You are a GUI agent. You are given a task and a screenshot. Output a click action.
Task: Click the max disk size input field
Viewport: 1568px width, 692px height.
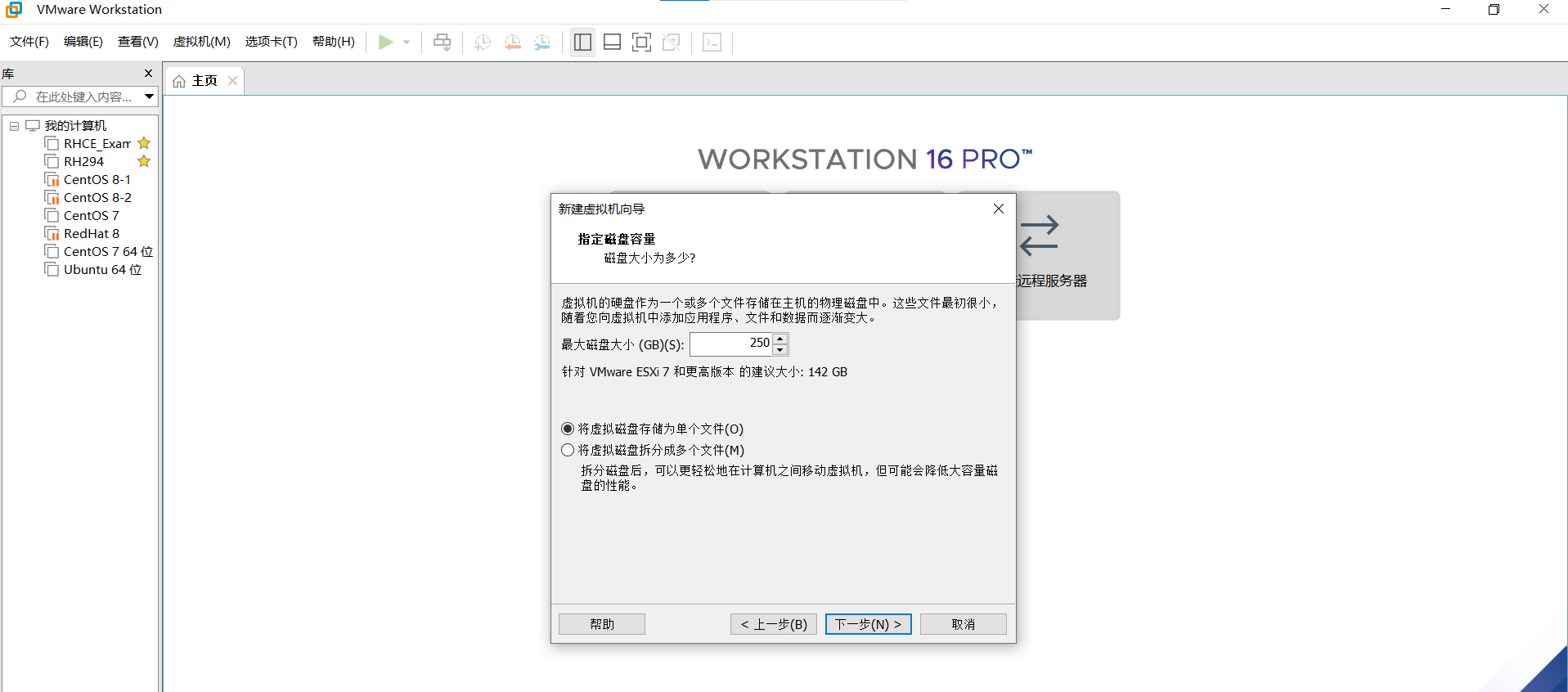pos(731,344)
